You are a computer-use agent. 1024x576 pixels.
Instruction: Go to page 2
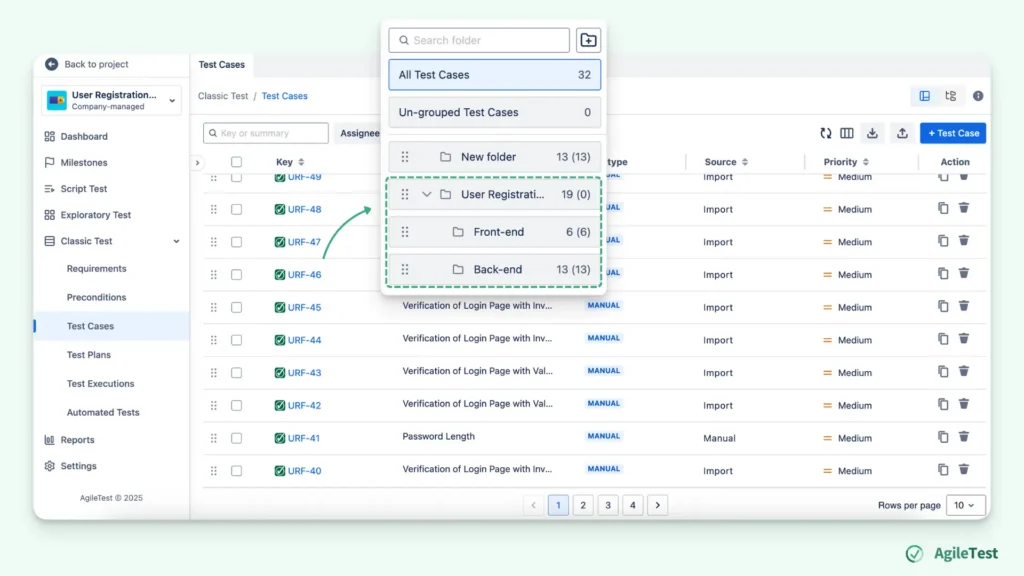pyautogui.click(x=583, y=505)
